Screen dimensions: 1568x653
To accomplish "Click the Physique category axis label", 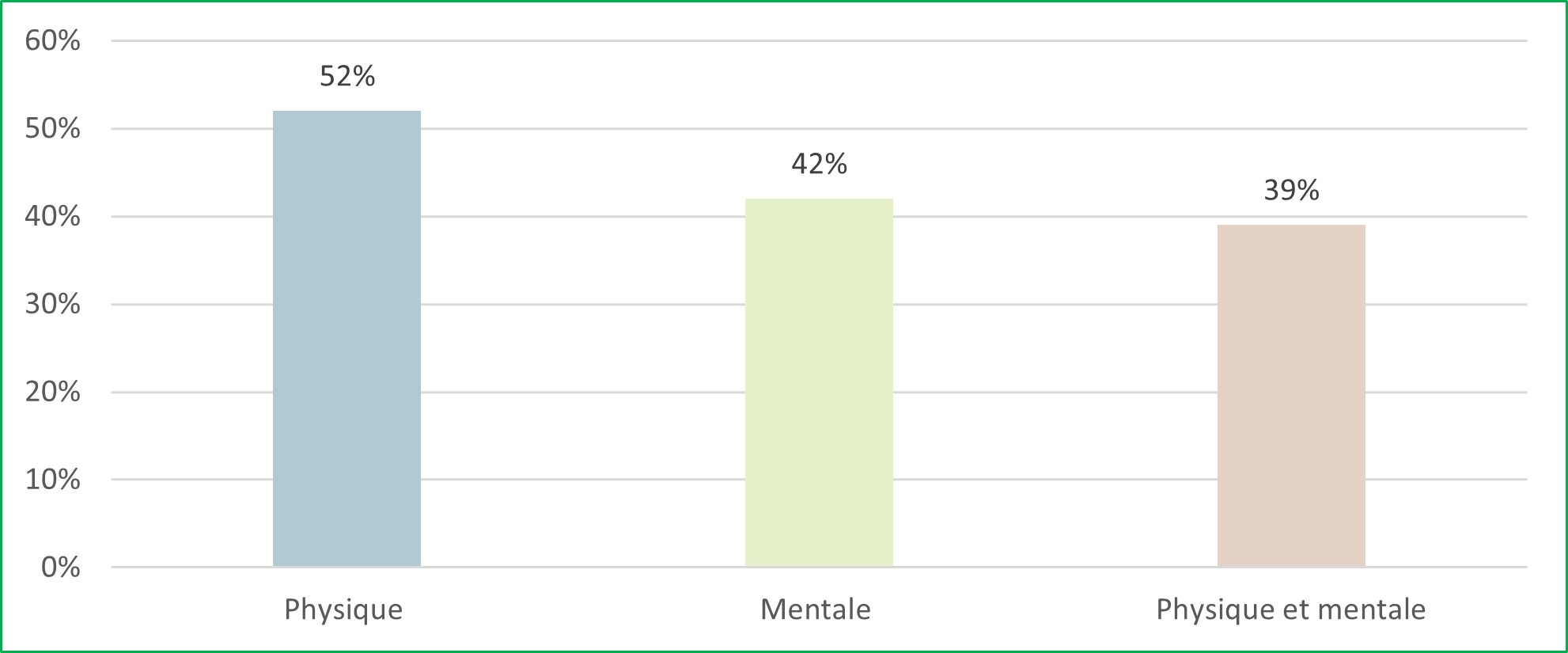I will pyautogui.click(x=343, y=609).
